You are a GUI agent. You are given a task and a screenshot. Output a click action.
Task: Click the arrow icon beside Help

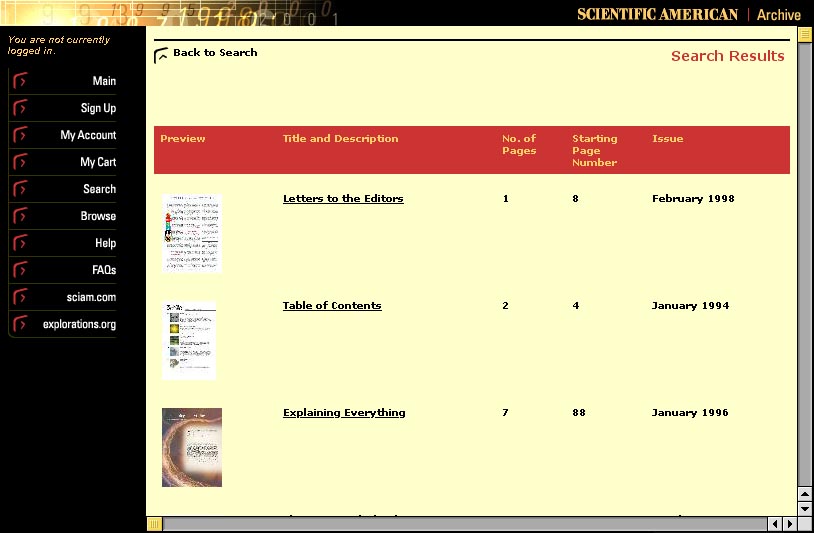(x=20, y=243)
